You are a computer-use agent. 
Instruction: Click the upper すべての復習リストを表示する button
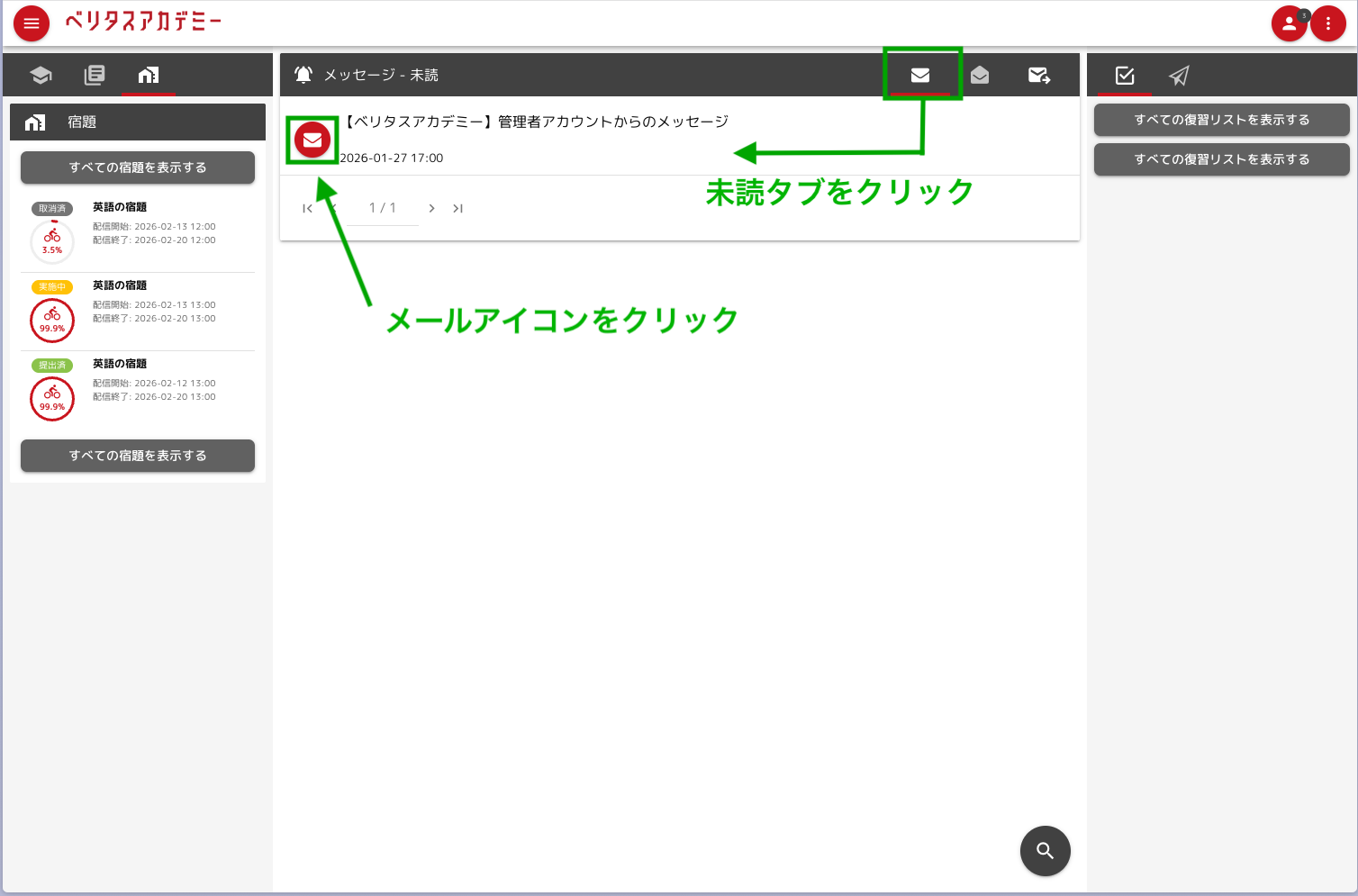(x=1221, y=119)
